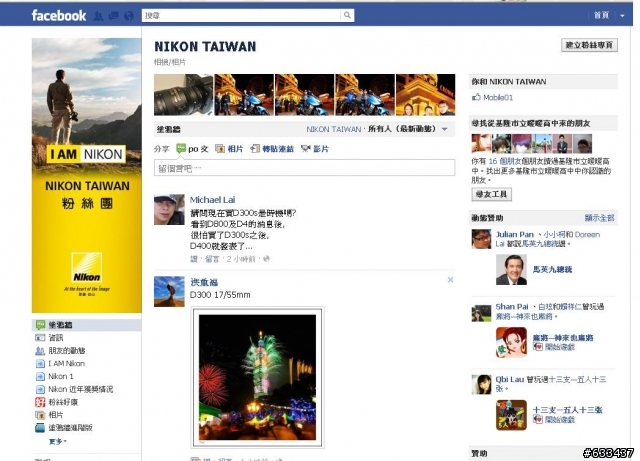This screenshot has width=640, height=461.
Task: Open friend requests icon in header
Action: (x=98, y=16)
